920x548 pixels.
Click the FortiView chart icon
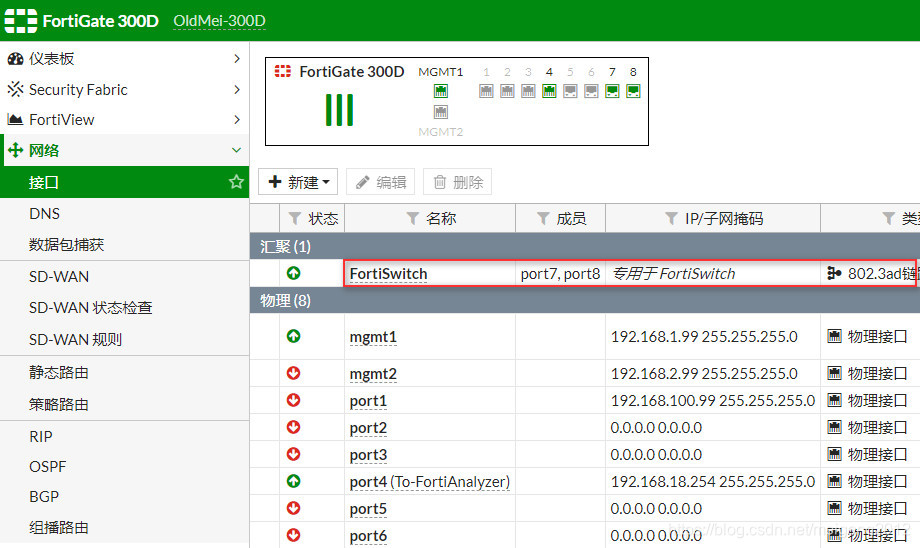(15, 120)
